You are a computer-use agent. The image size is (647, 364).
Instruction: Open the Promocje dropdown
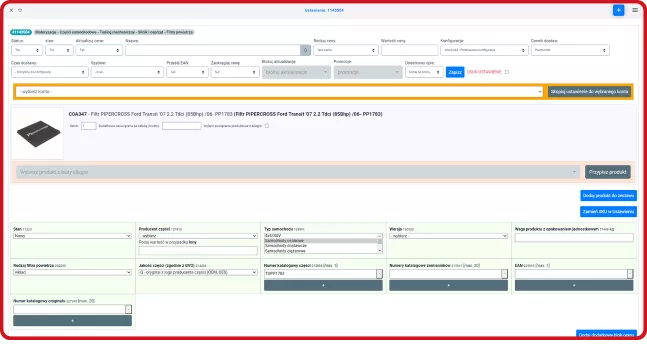368,72
